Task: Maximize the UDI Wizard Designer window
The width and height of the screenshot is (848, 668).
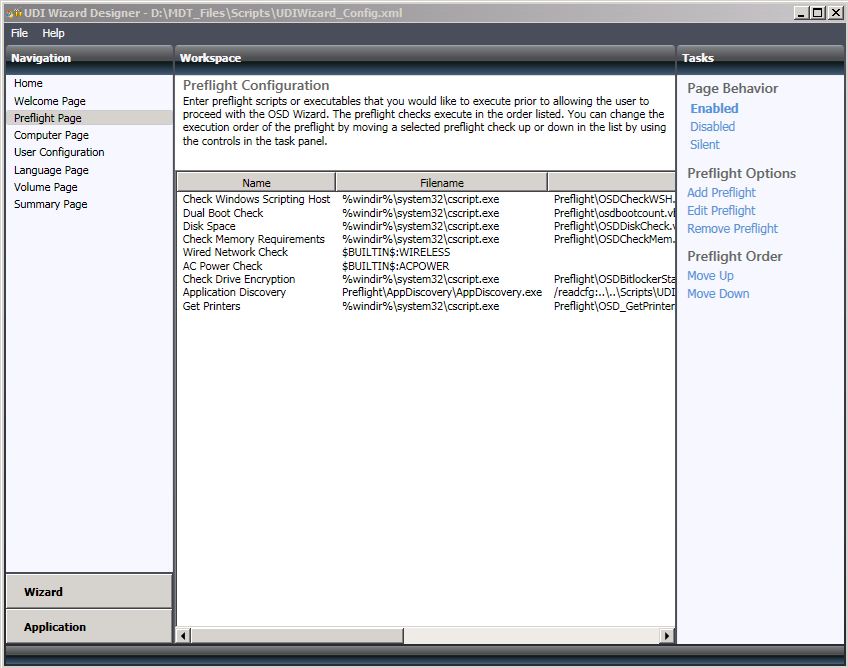Action: pos(818,13)
